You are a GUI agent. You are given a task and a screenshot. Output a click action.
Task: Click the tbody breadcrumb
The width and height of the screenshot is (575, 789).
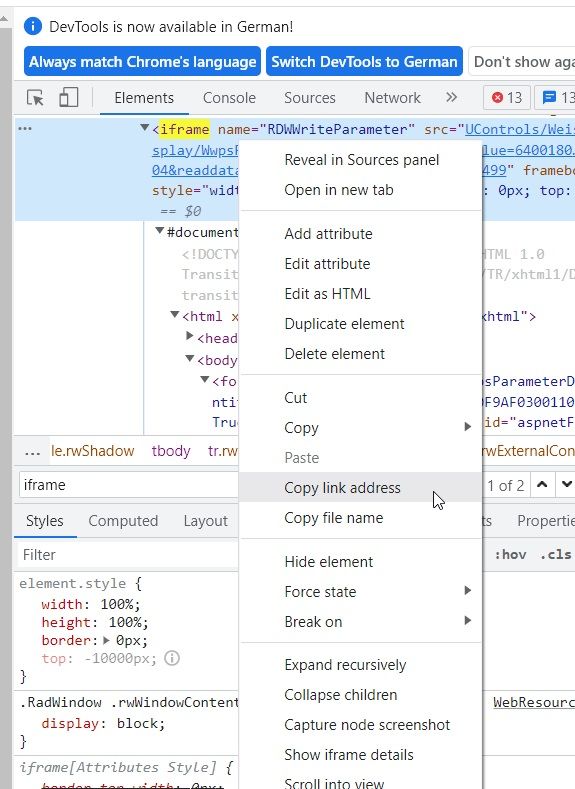click(171, 451)
